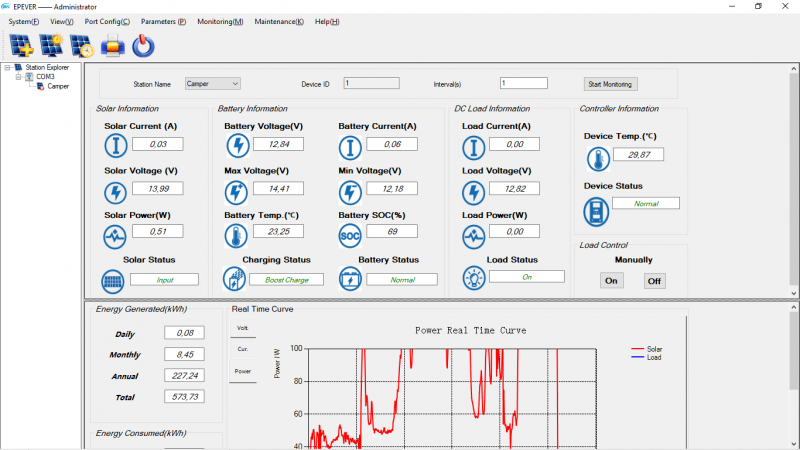Click the Device Temp thermometer icon
The image size is (800, 450).
597,158
